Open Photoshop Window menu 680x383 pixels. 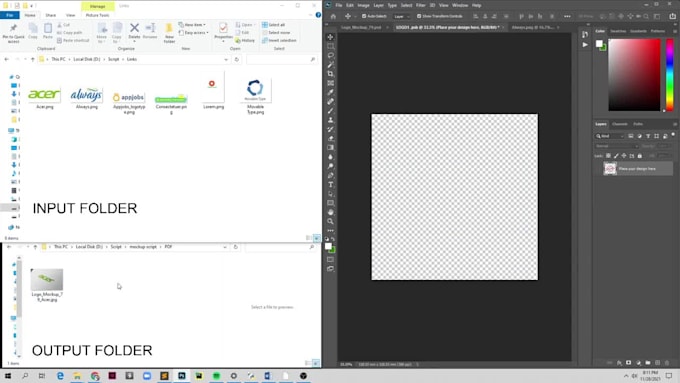coord(460,5)
